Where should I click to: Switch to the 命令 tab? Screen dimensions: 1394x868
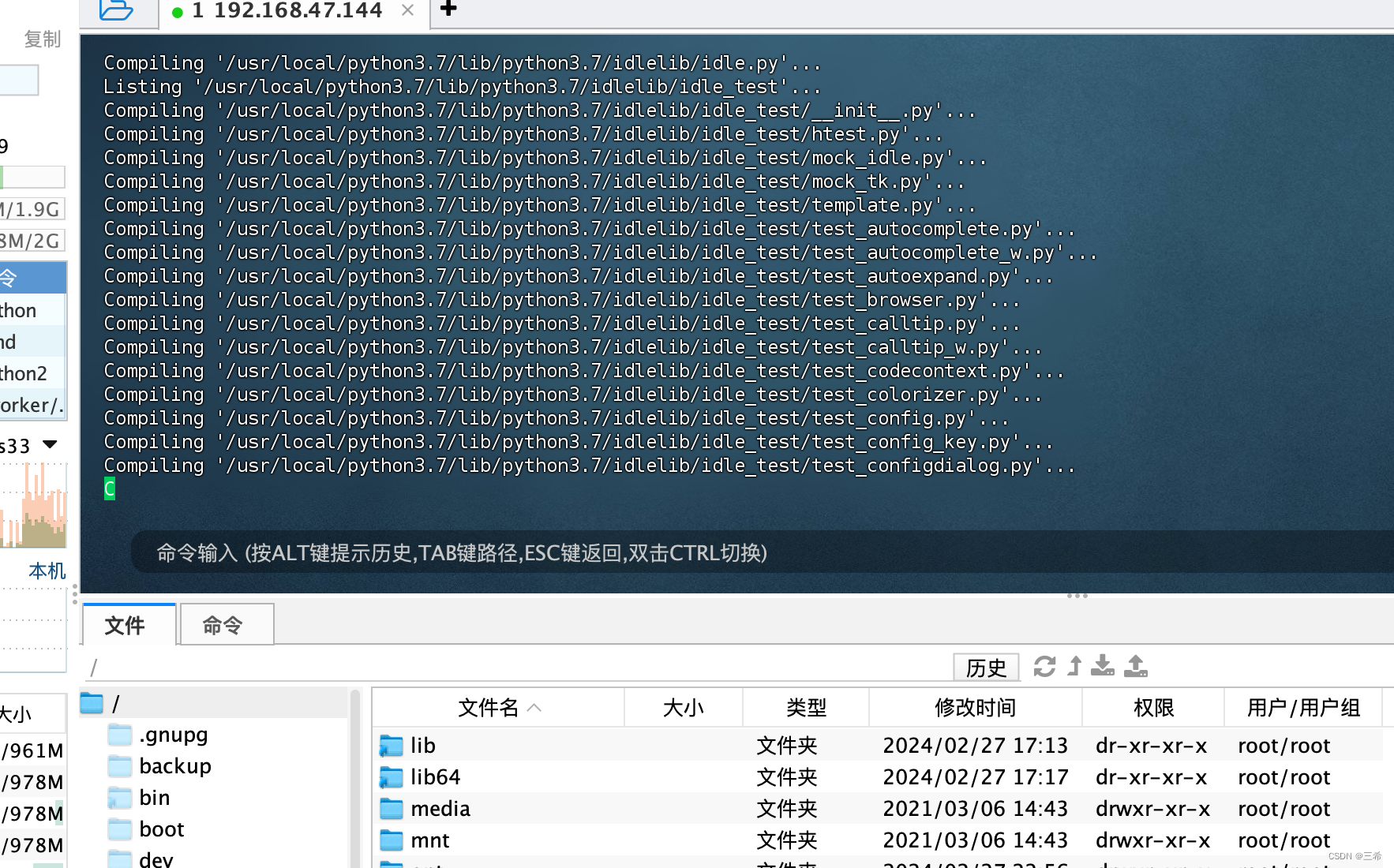[226, 625]
